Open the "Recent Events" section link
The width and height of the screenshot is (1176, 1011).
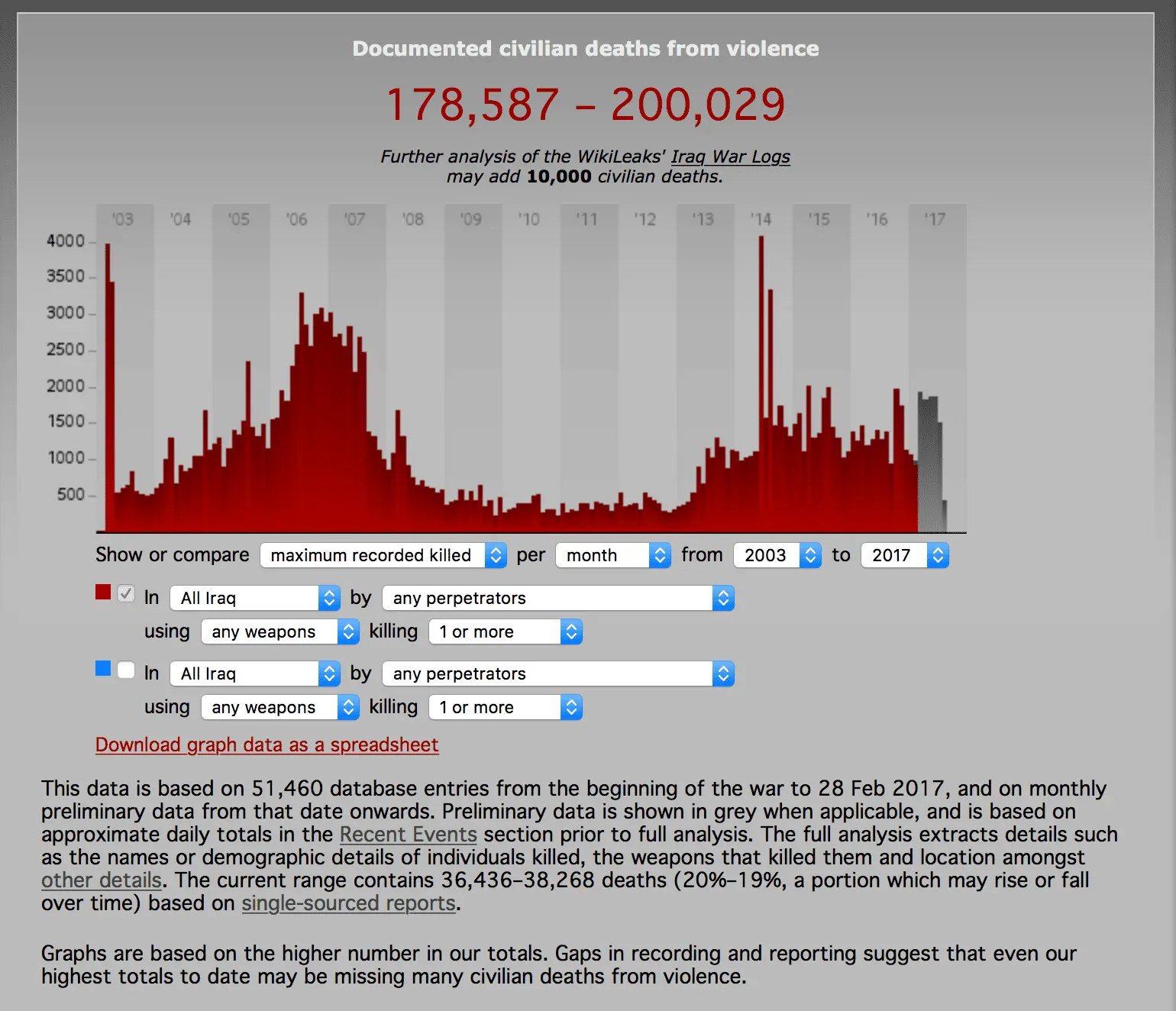point(408,835)
